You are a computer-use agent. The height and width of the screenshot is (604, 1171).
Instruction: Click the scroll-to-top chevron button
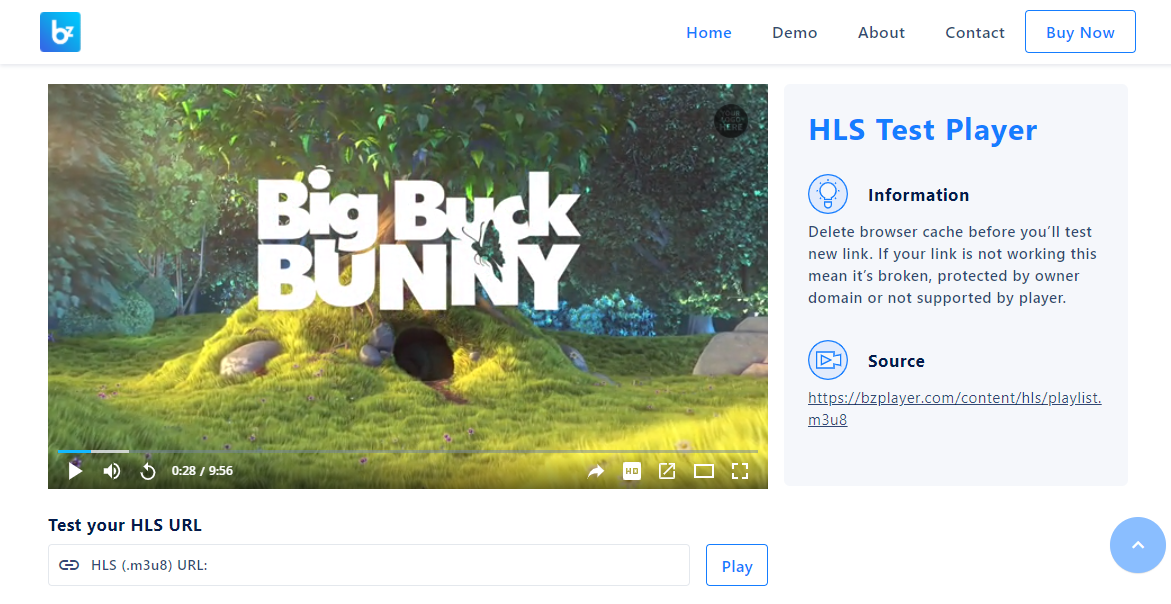[1137, 545]
